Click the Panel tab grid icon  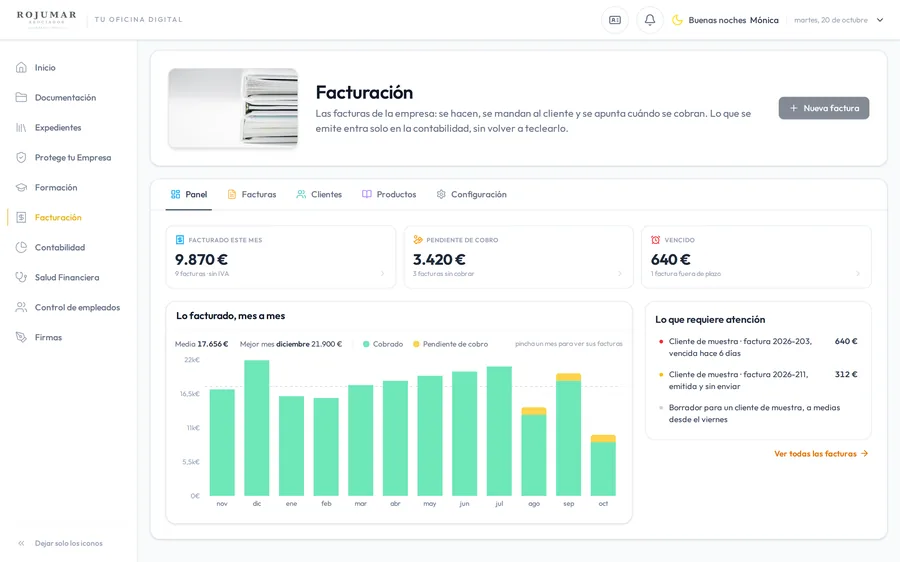click(x=176, y=195)
